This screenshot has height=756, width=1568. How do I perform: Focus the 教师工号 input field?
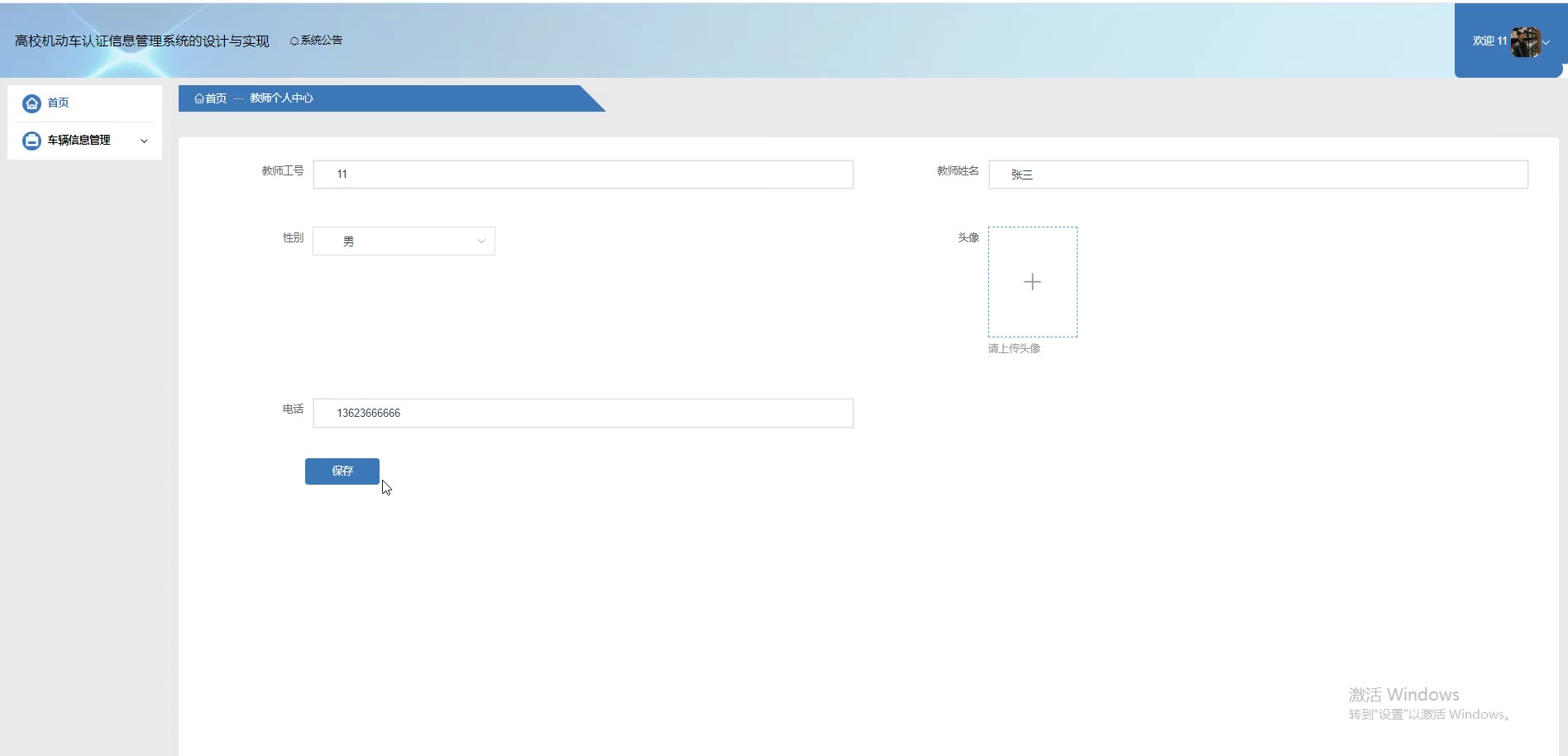tap(583, 175)
